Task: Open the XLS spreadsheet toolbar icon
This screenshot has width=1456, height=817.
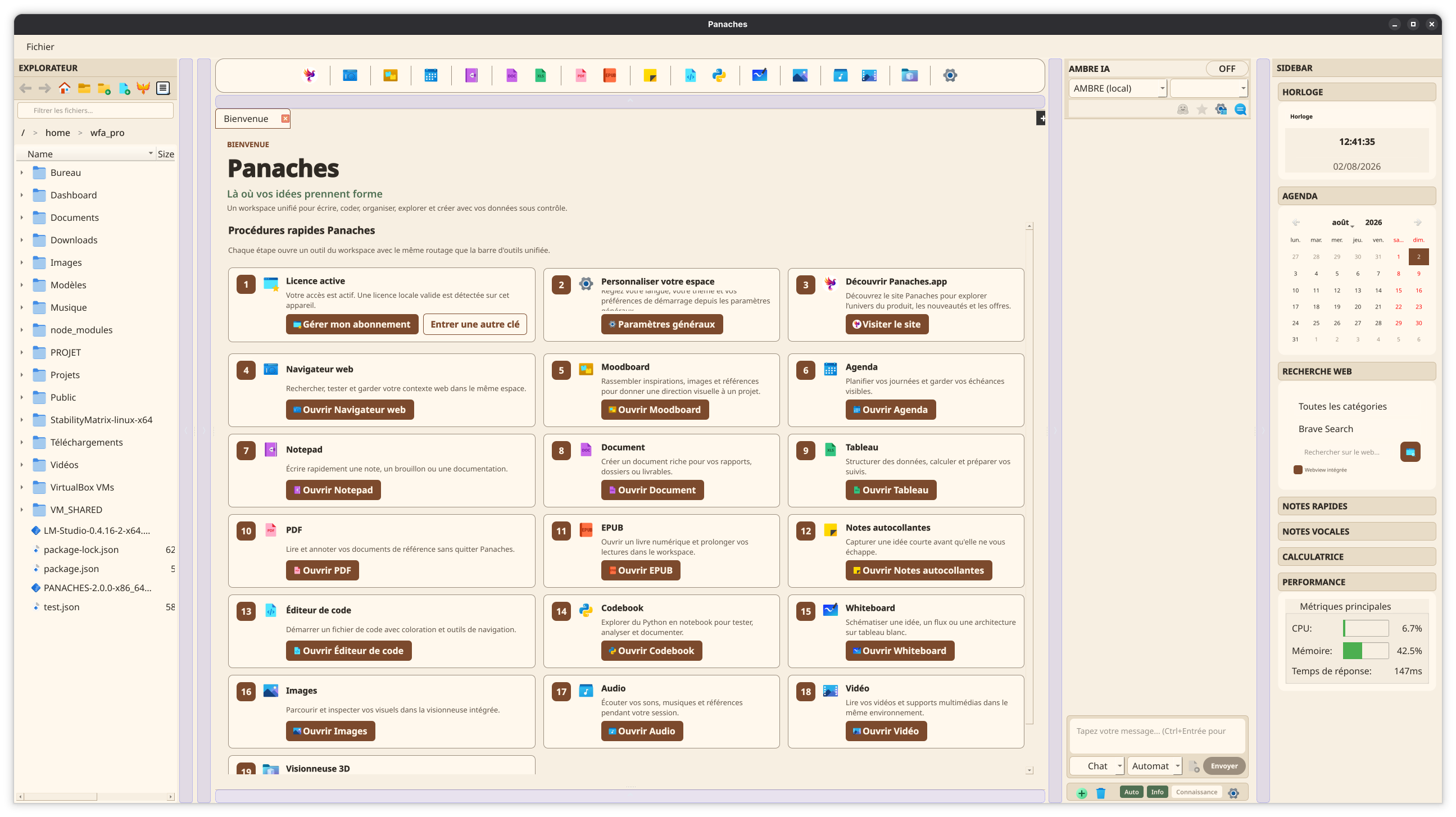Action: [x=541, y=75]
